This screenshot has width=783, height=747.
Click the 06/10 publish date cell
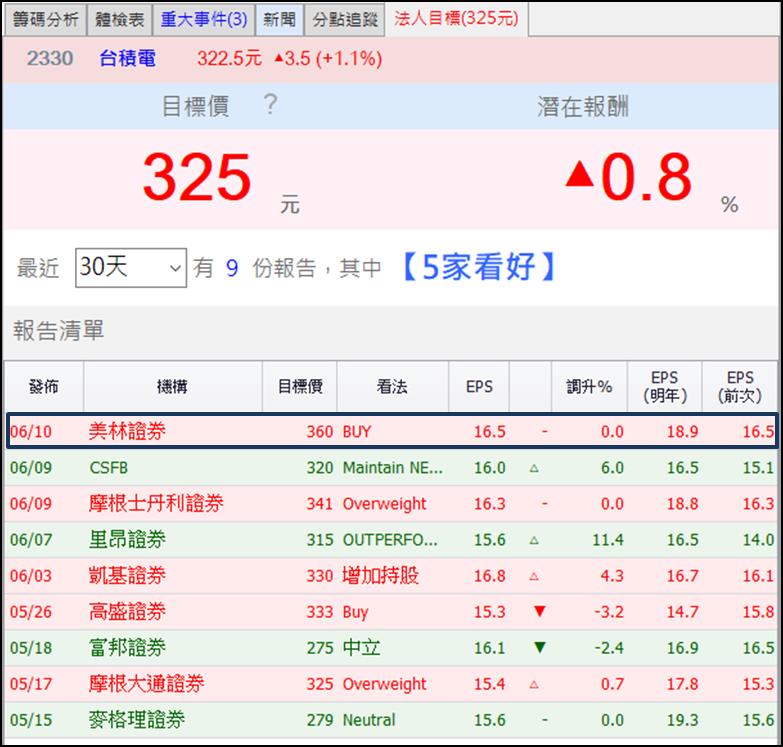pos(31,431)
